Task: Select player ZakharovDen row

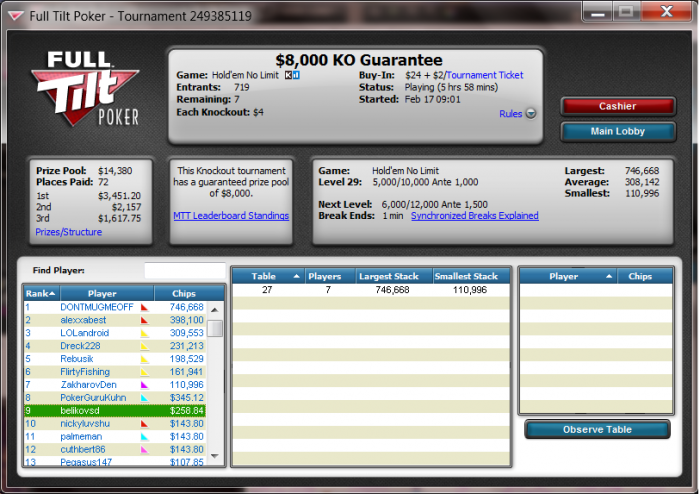Action: click(115, 385)
